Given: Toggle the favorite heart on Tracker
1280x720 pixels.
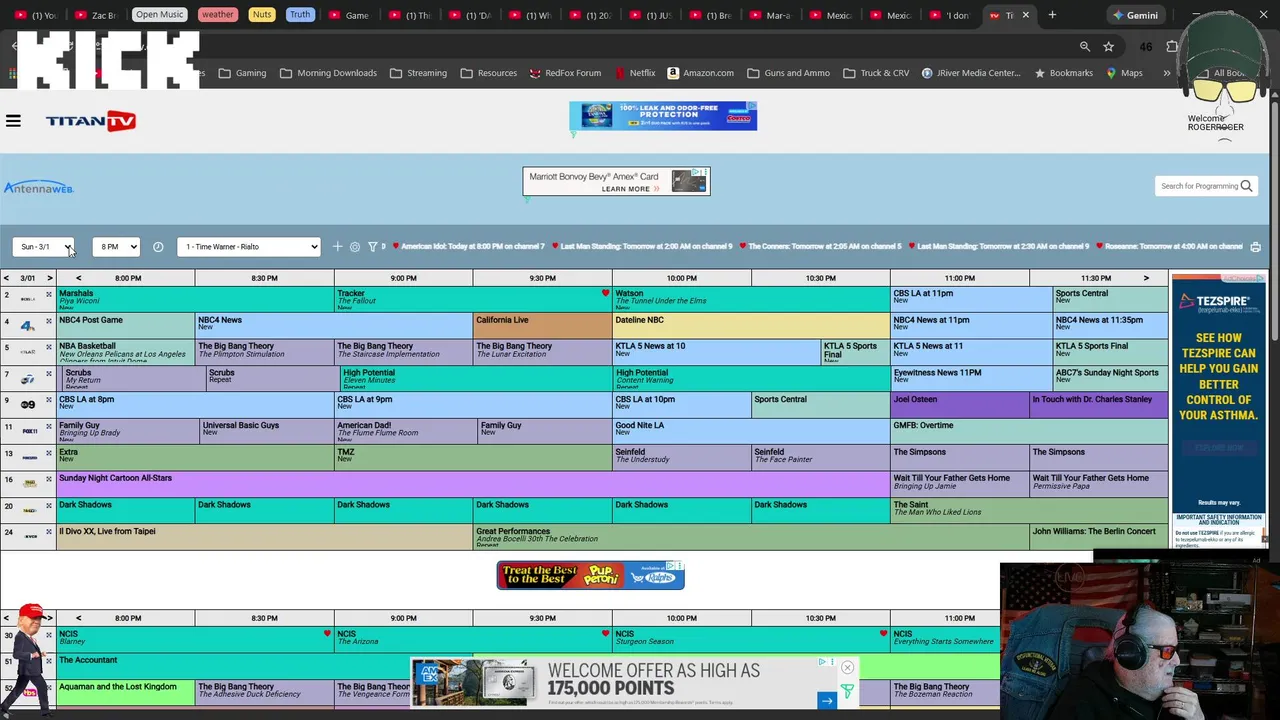Looking at the screenshot, I should pos(605,294).
